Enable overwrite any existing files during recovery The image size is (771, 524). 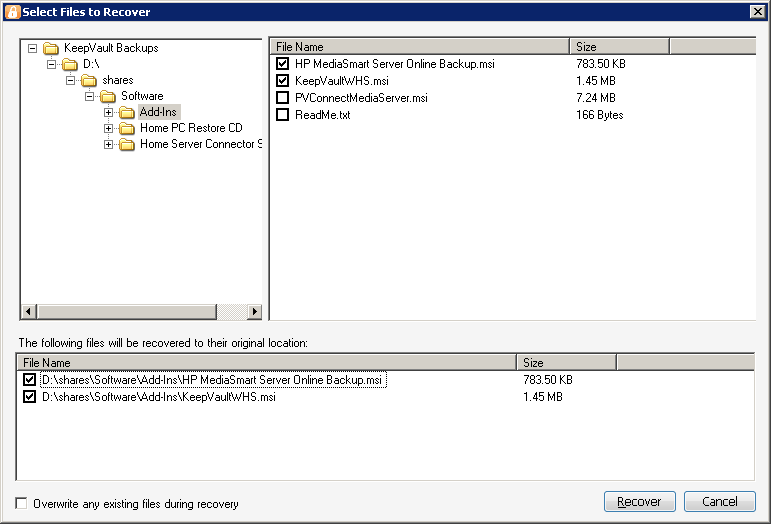tap(21, 503)
